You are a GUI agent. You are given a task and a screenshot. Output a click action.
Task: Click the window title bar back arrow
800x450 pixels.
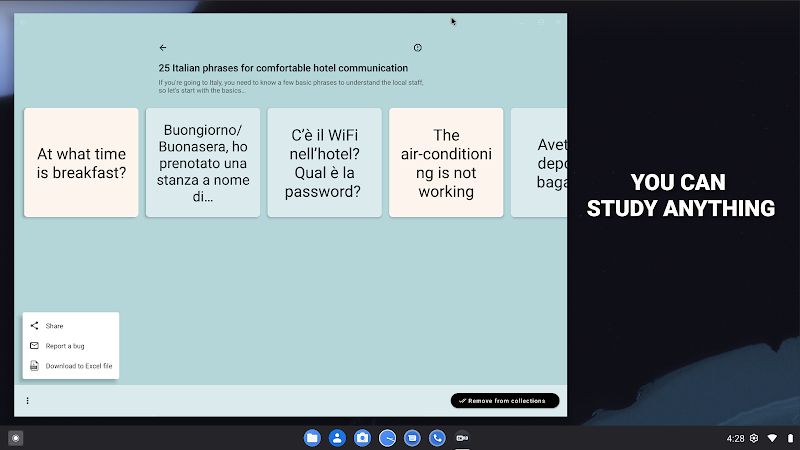pyautogui.click(x=23, y=22)
